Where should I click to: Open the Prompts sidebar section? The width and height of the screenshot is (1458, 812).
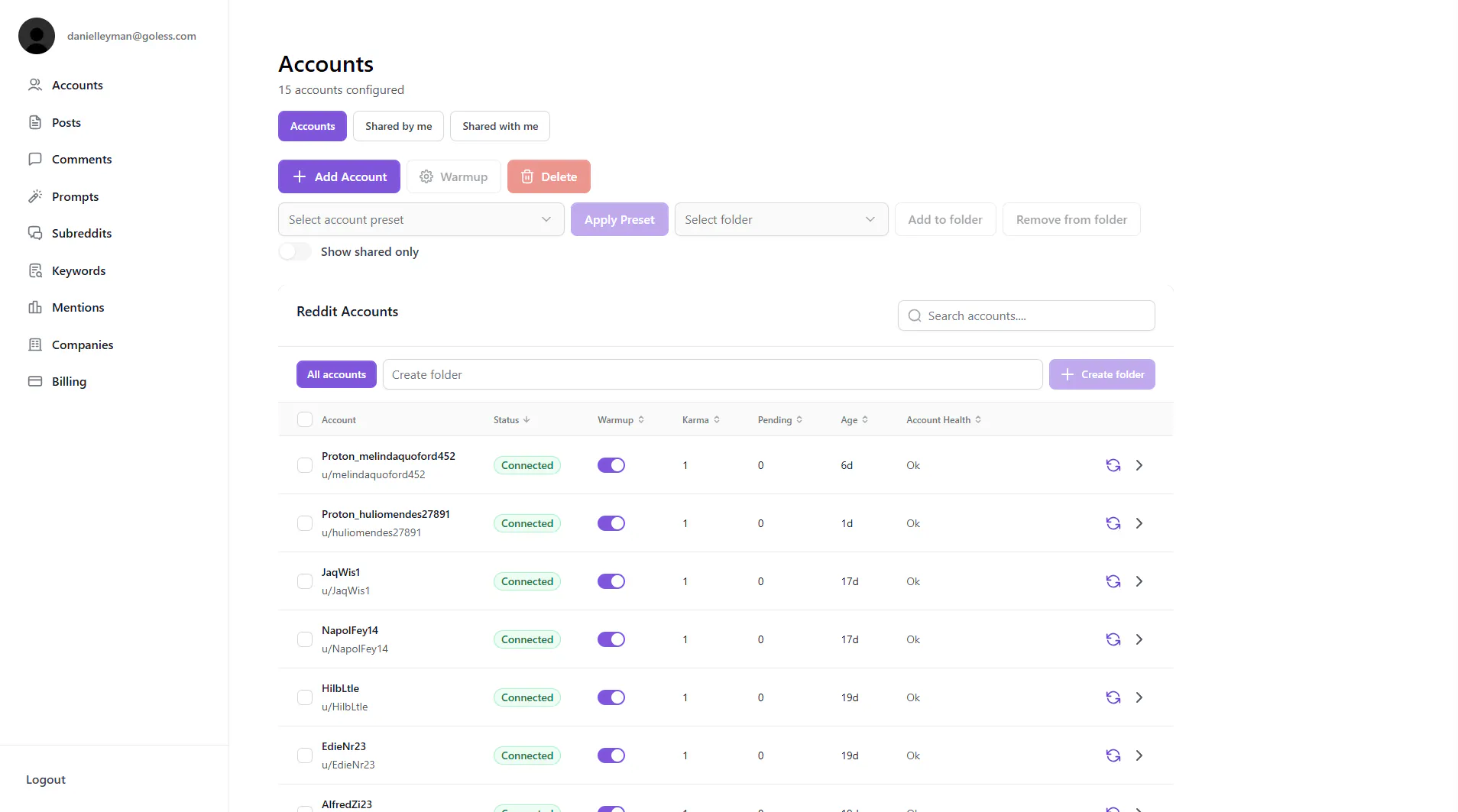[x=63, y=196]
